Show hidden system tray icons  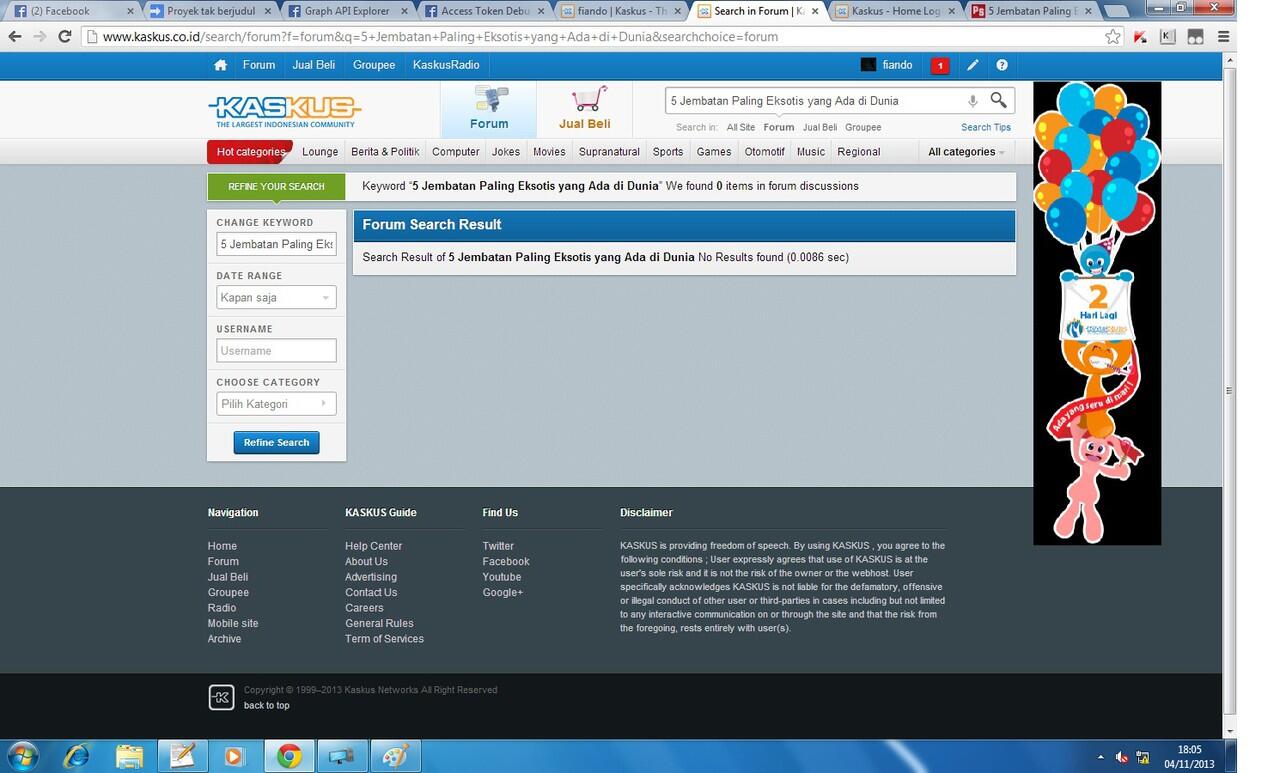1101,757
